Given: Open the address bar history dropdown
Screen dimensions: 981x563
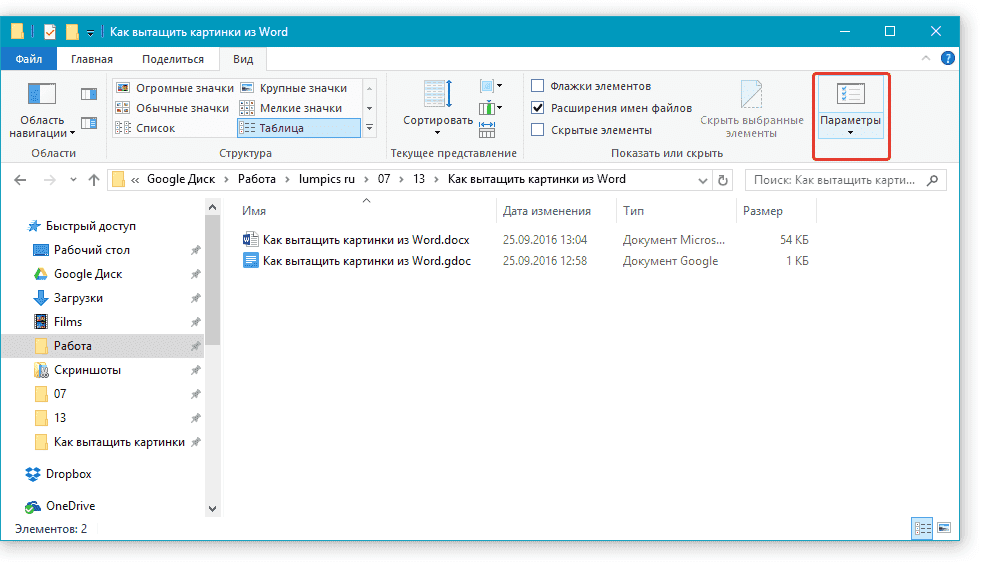Looking at the screenshot, I should (x=700, y=181).
